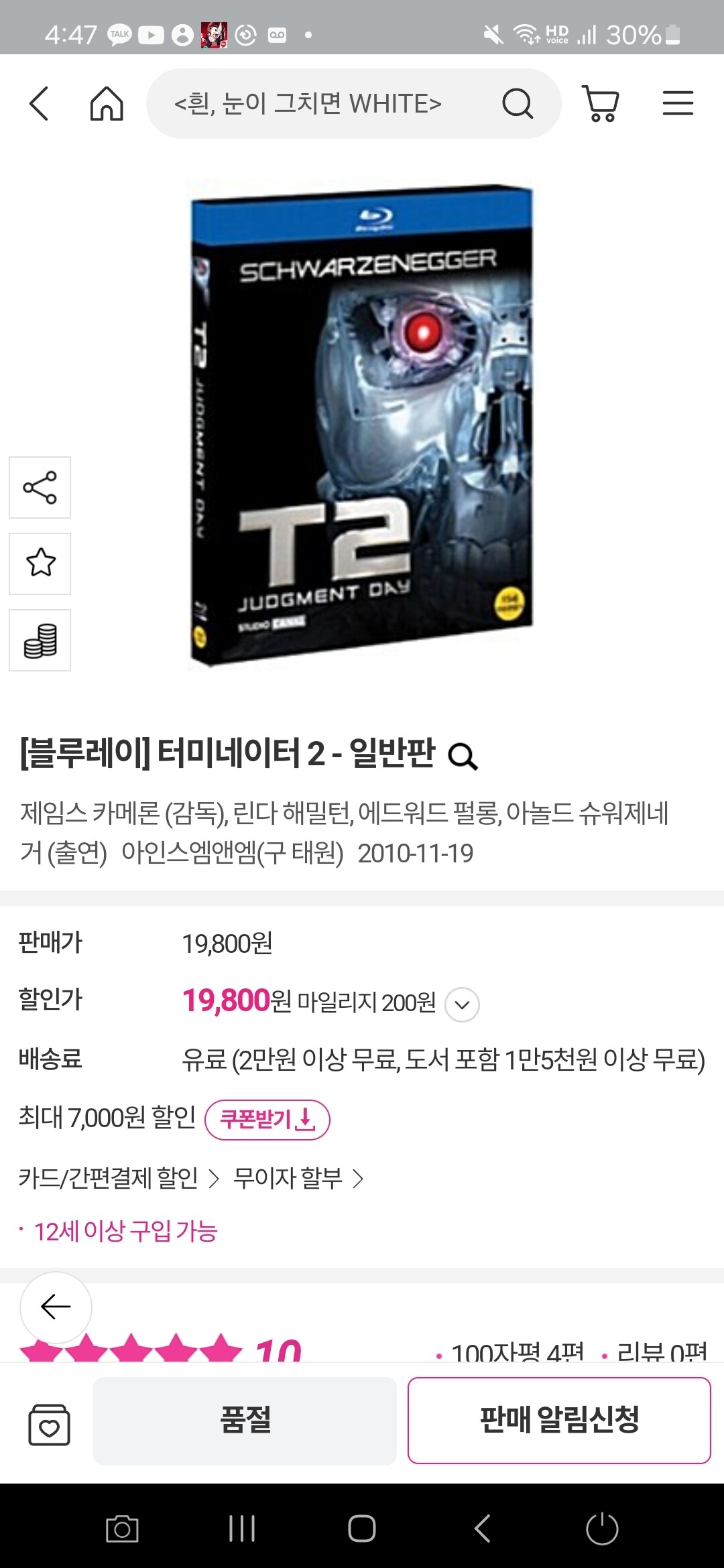Enlarge the T2 Blu-ray cover image
724x1568 pixels.
362,425
